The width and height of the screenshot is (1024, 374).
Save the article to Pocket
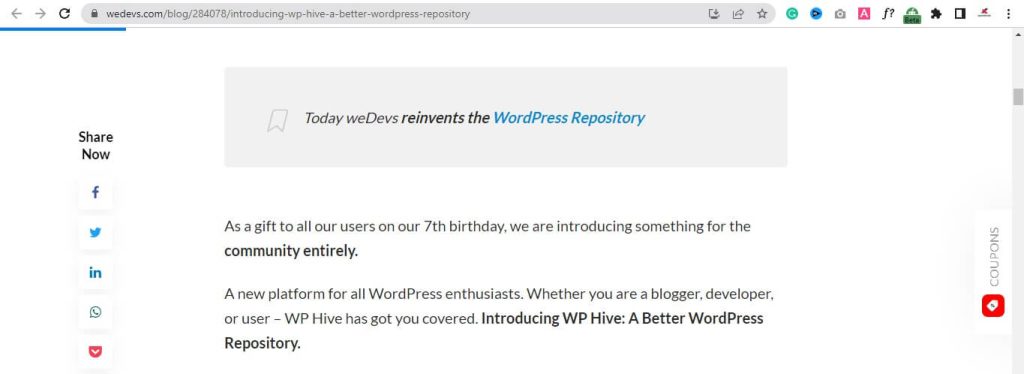click(95, 352)
